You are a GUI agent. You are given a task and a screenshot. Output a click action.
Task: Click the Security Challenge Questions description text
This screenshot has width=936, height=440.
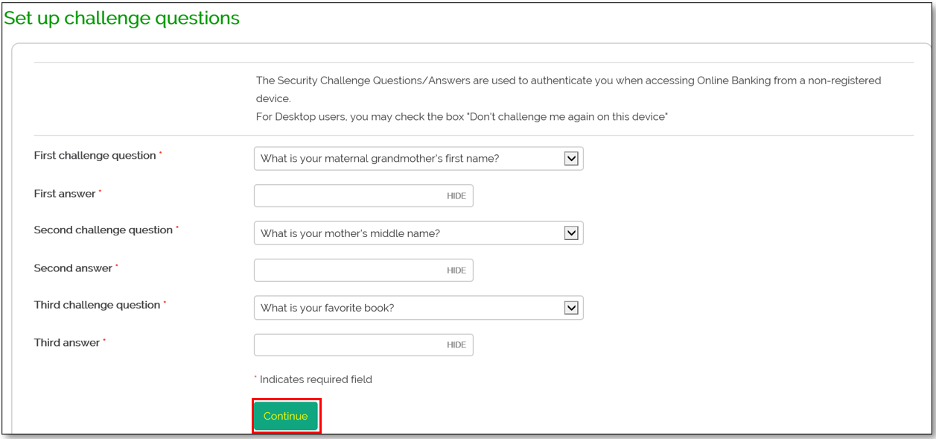click(568, 80)
